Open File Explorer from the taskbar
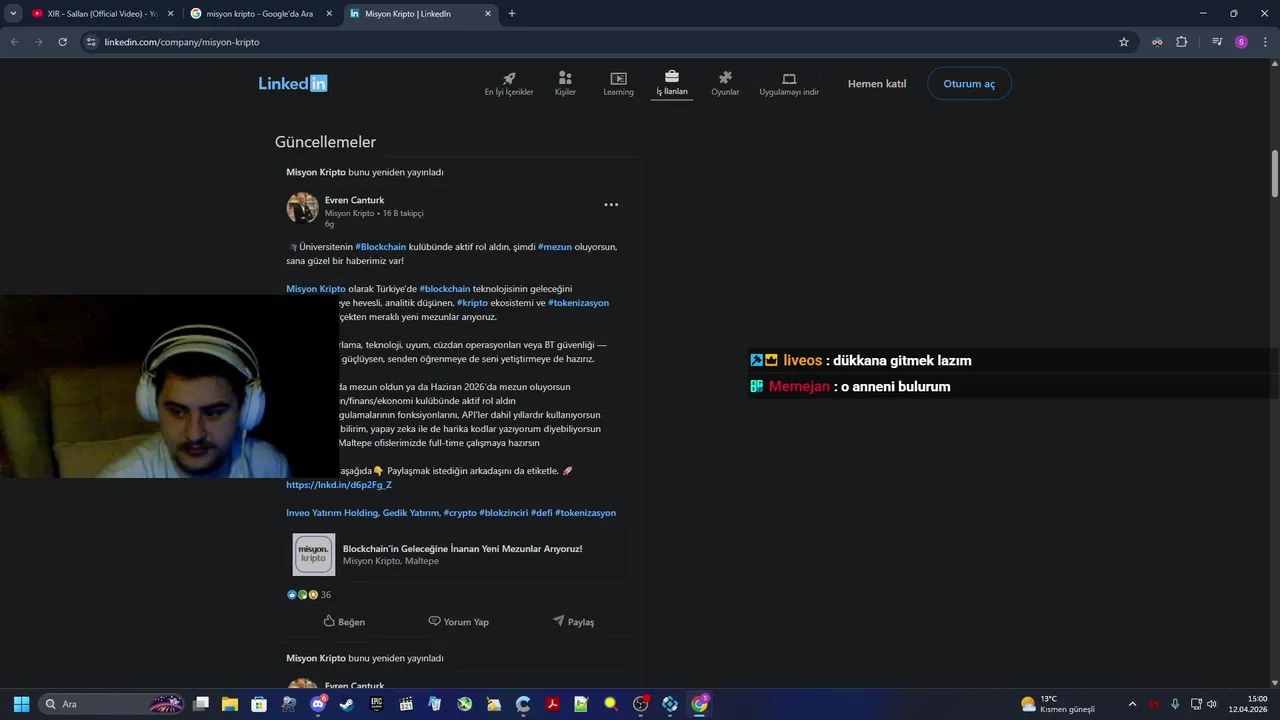 click(x=230, y=704)
